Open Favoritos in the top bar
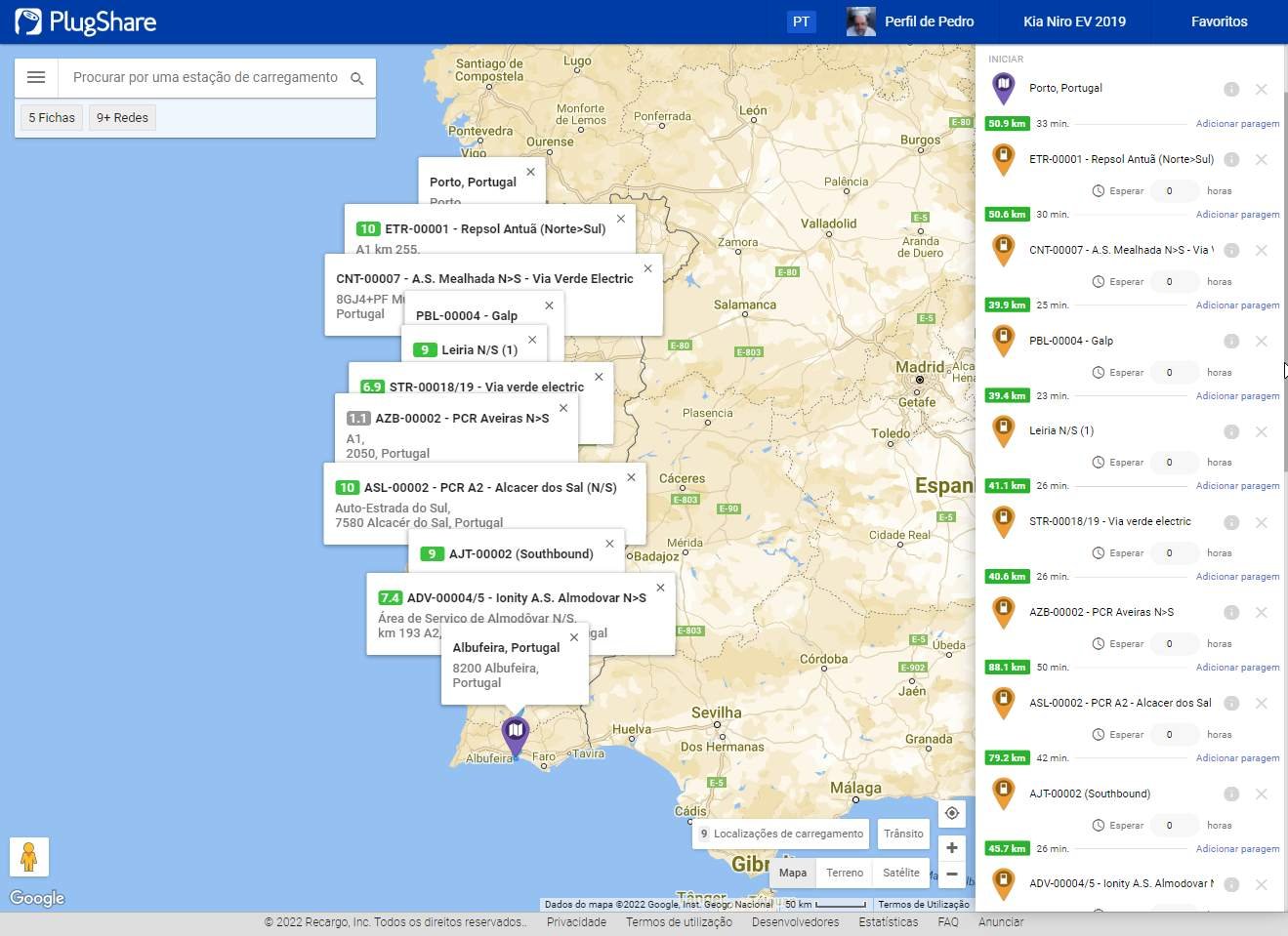Image resolution: width=1288 pixels, height=936 pixels. coord(1219,21)
